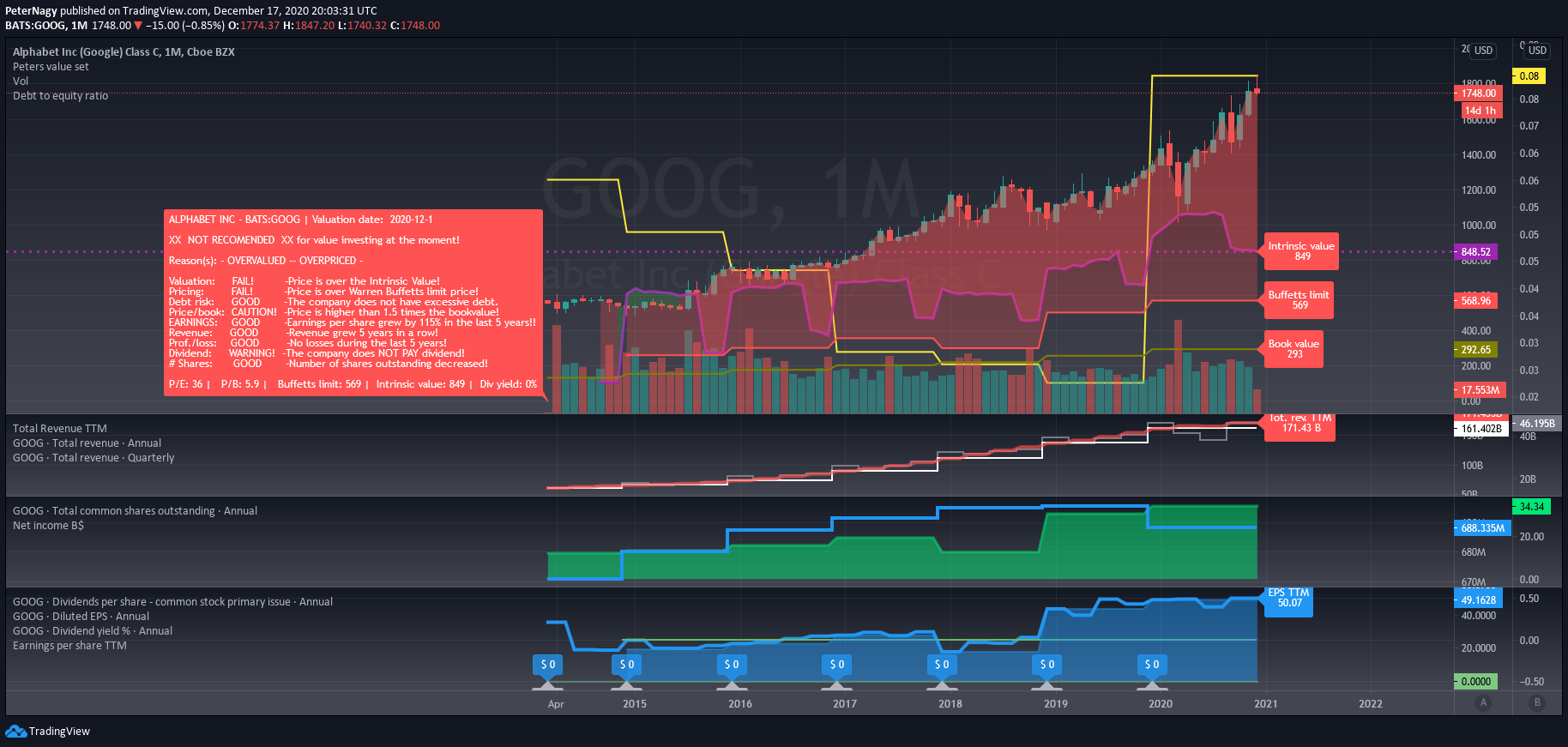Click the gray 46.195B revenue label
The image size is (1568, 747).
(1537, 424)
